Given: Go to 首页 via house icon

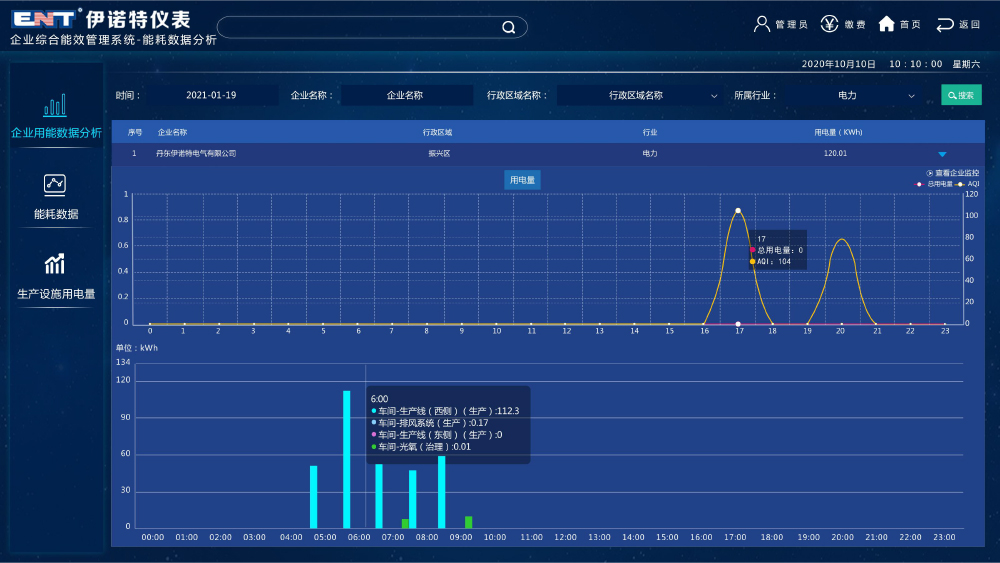Looking at the screenshot, I should click(x=886, y=24).
